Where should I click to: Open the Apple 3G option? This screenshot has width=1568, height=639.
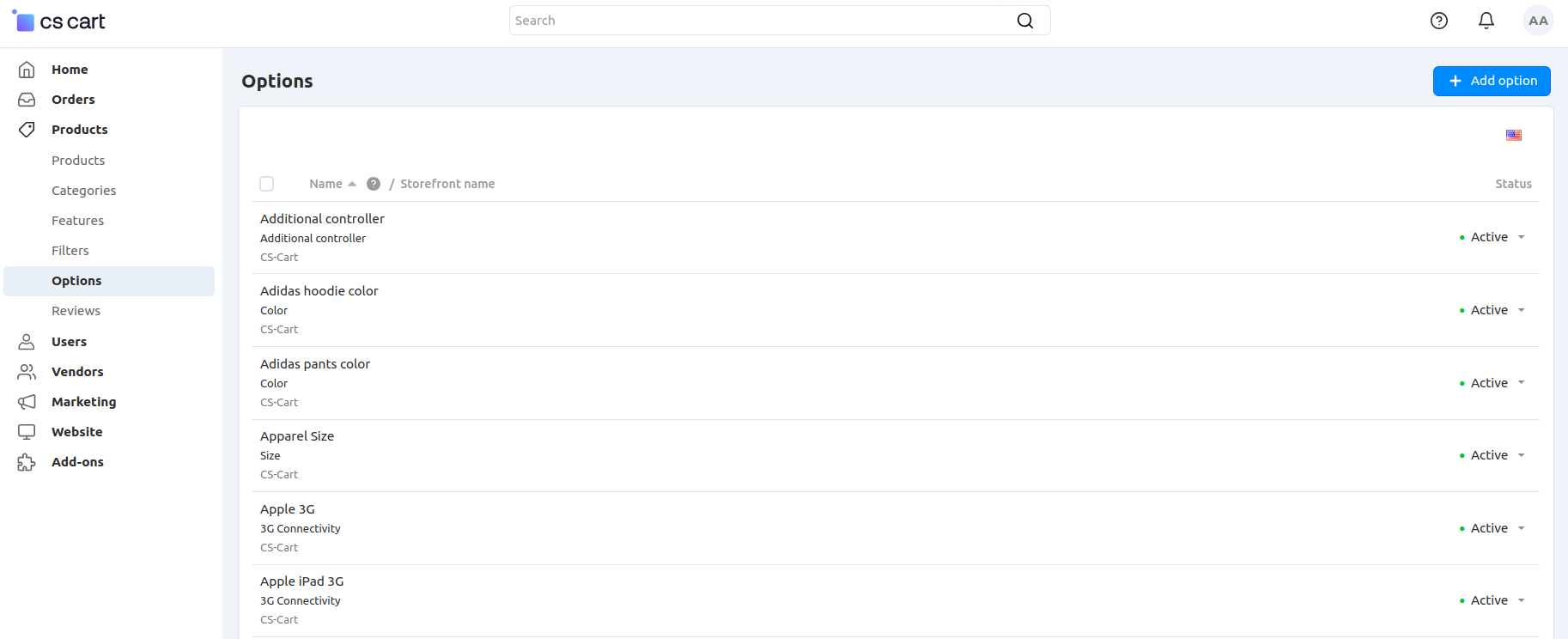click(x=288, y=509)
